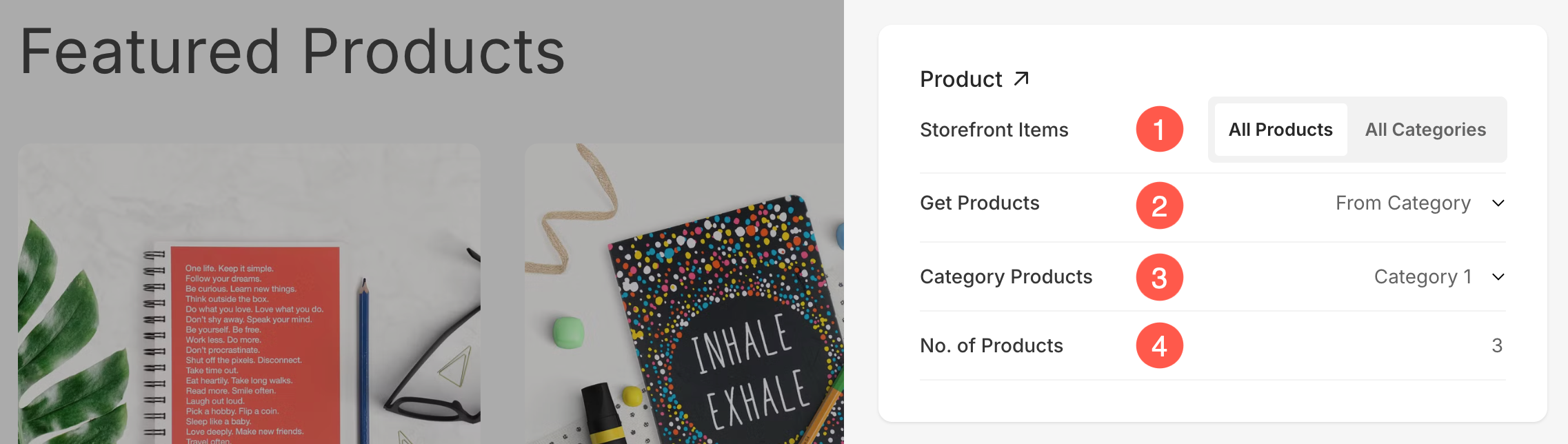Select the All Products toggle option

point(1280,130)
